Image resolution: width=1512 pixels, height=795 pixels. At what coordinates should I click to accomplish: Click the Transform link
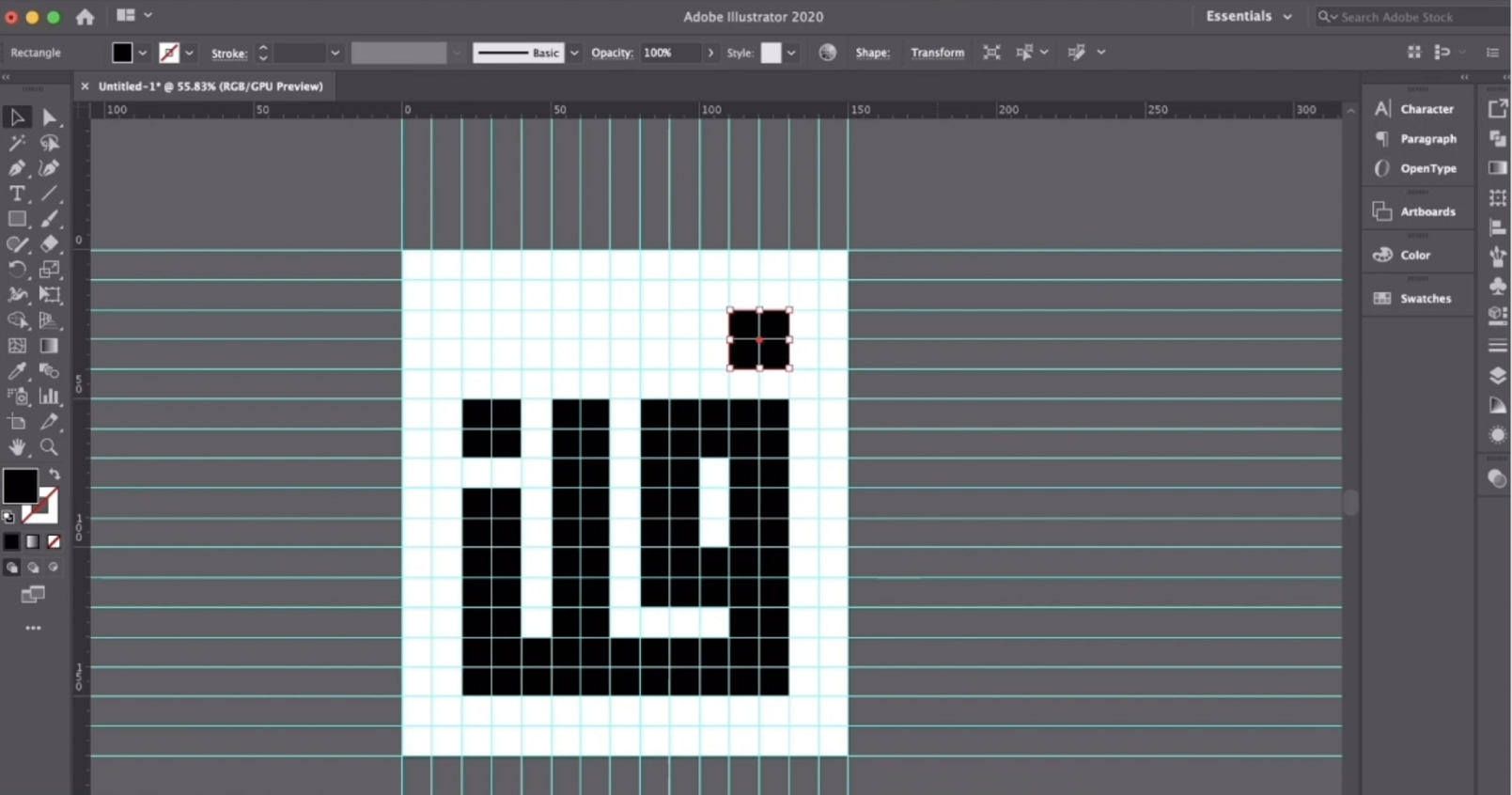click(937, 53)
